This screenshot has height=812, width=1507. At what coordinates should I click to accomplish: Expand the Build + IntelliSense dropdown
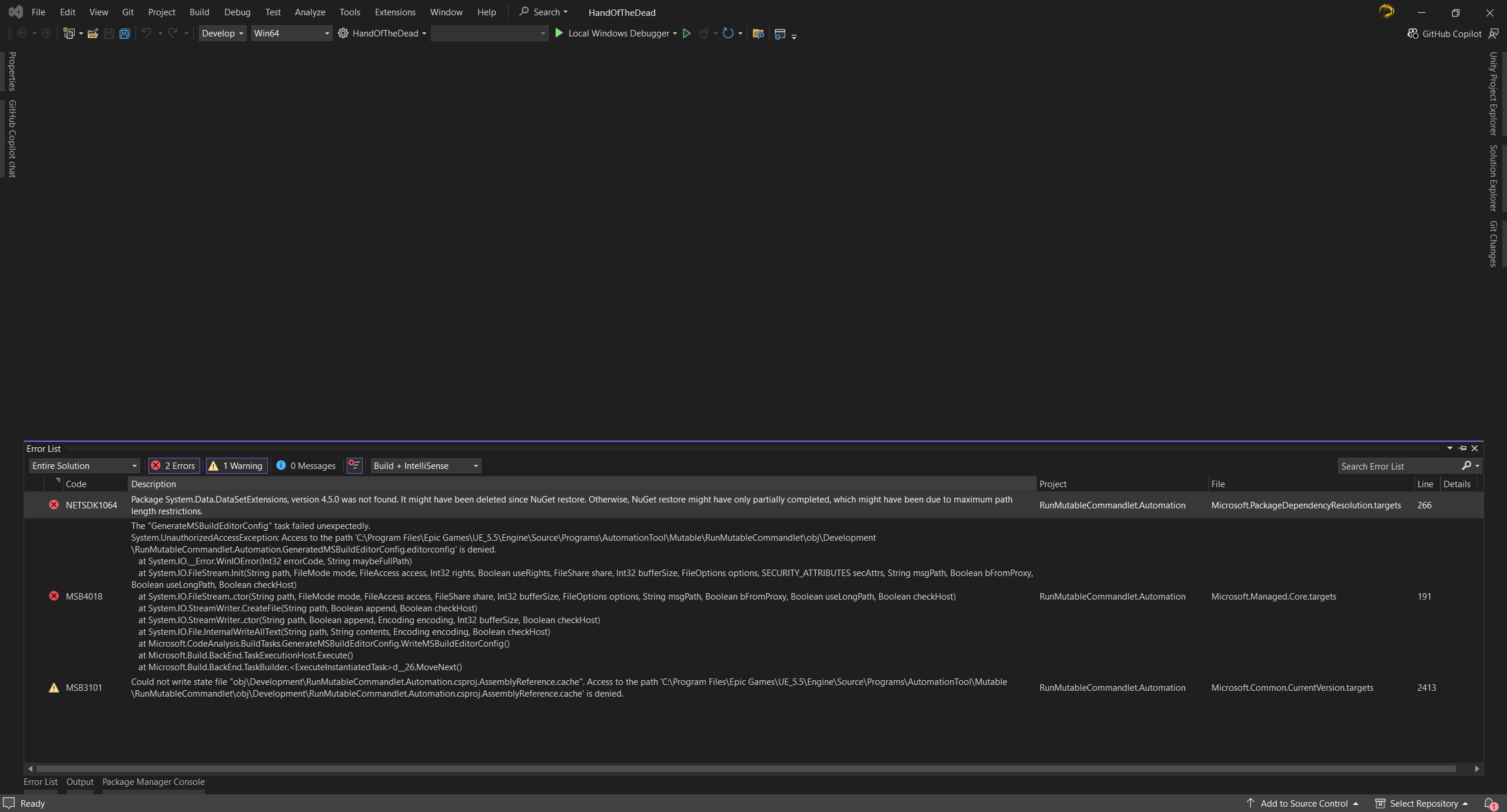pos(426,465)
